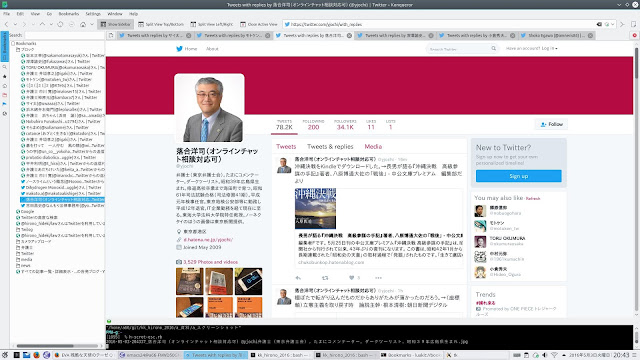This screenshot has height=360, width=640.
Task: Click the bookmark page icon beside Go
Action: [633, 24]
